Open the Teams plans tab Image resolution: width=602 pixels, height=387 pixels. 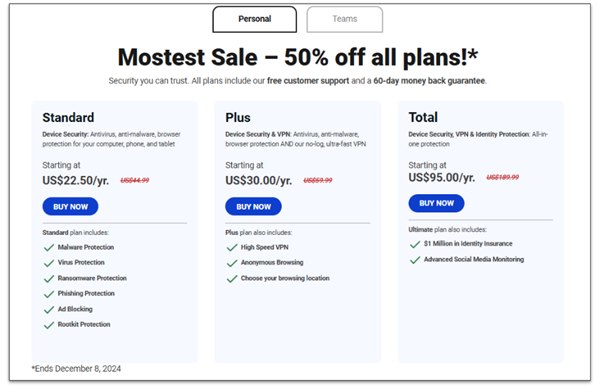[345, 19]
